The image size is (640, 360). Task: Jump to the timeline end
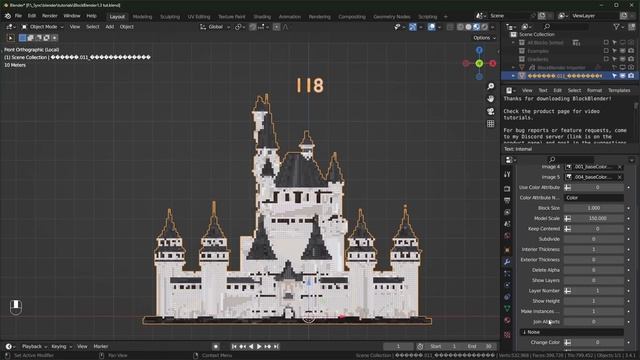pyautogui.click(x=276, y=347)
